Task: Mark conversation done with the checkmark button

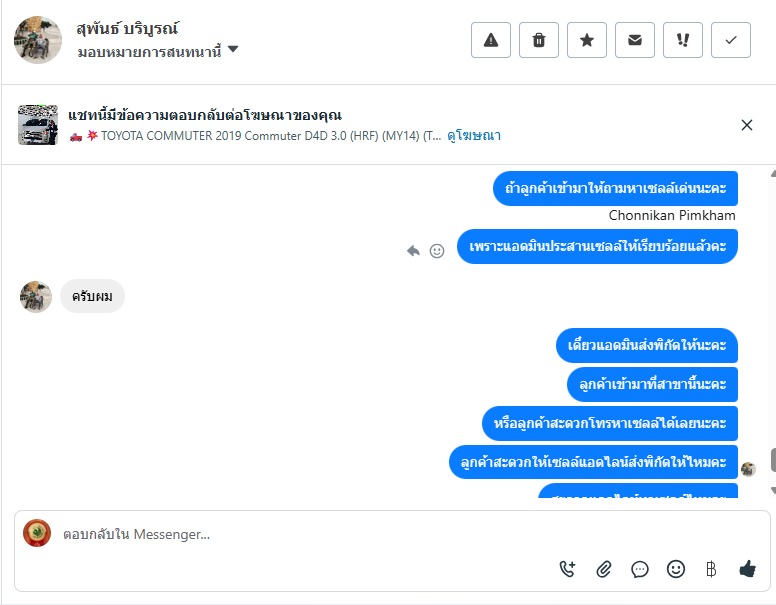Action: [730, 40]
